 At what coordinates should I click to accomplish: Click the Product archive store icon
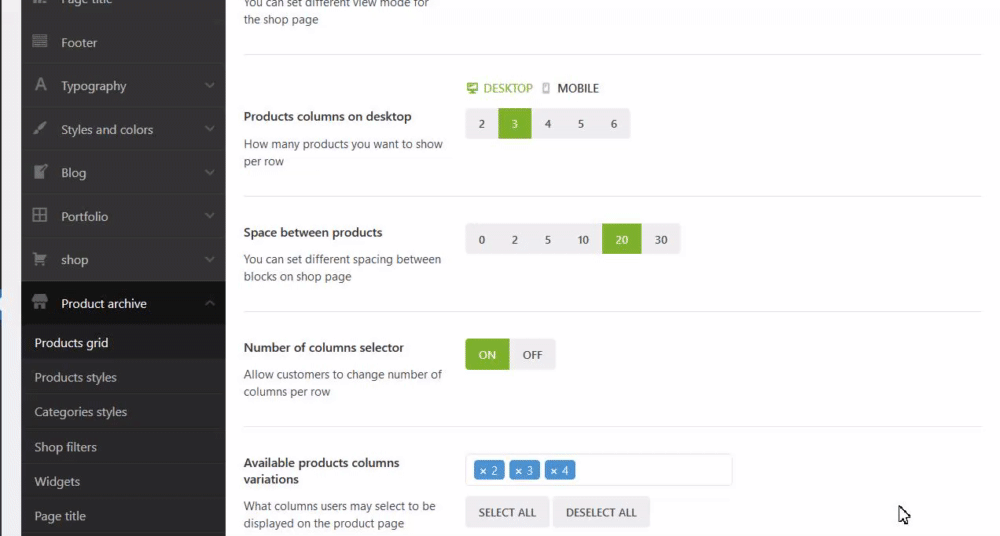[x=40, y=302]
